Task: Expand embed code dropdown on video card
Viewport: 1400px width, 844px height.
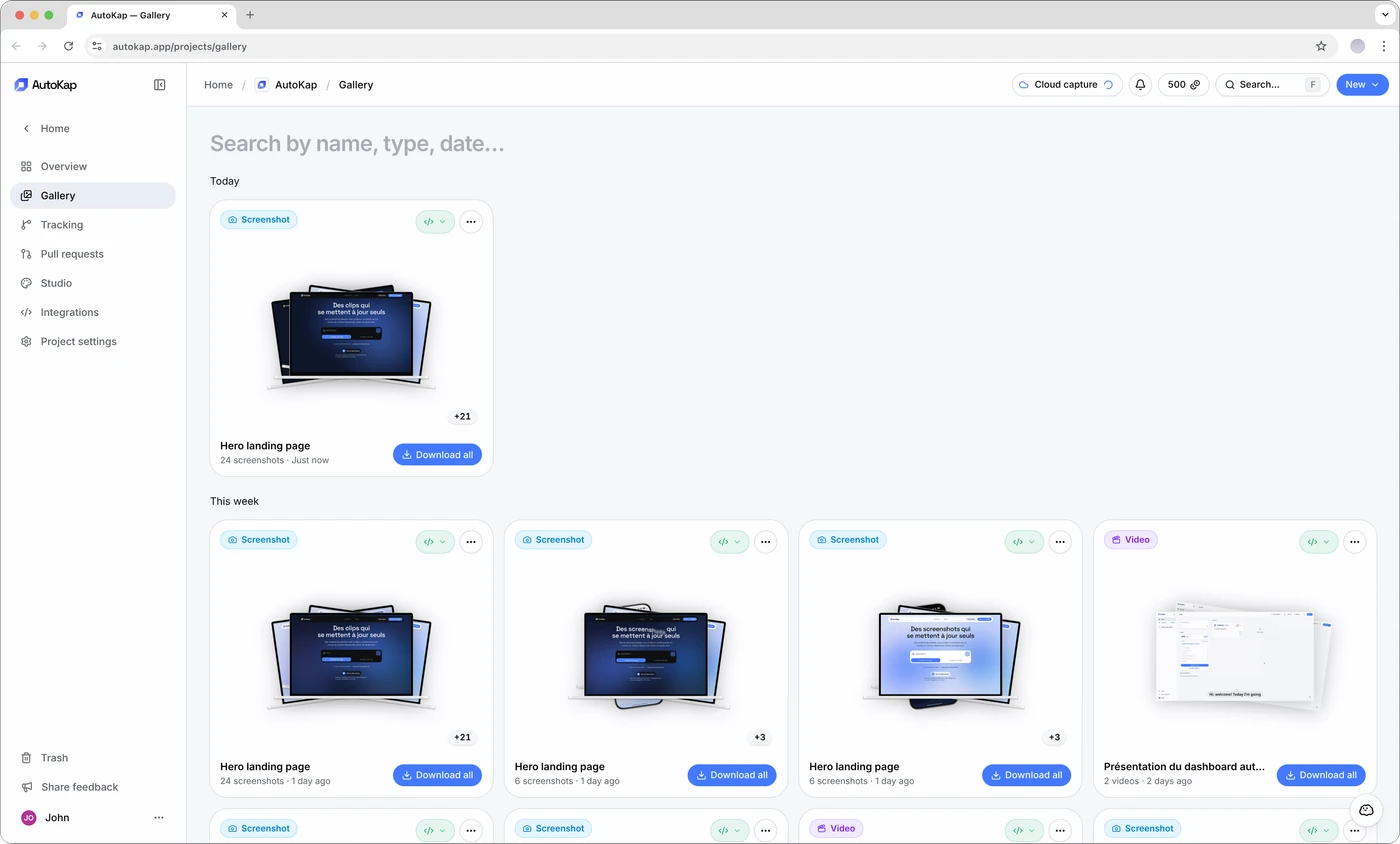Action: 1318,542
